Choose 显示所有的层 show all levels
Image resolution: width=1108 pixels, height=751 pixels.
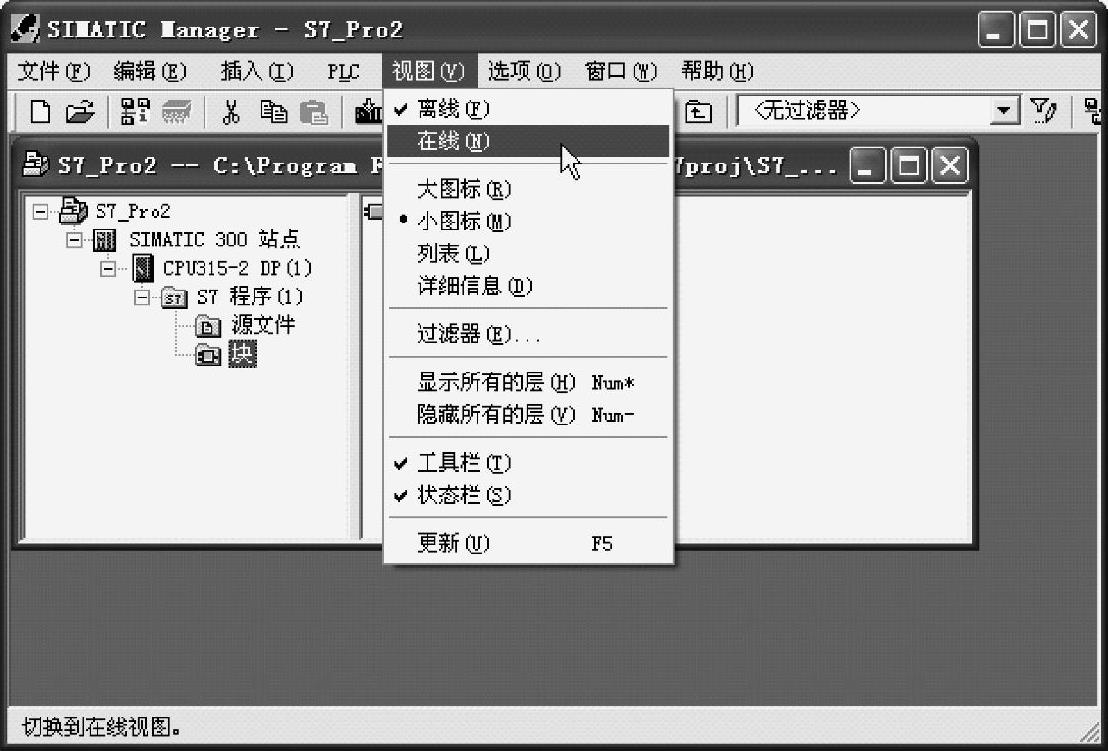(x=528, y=382)
